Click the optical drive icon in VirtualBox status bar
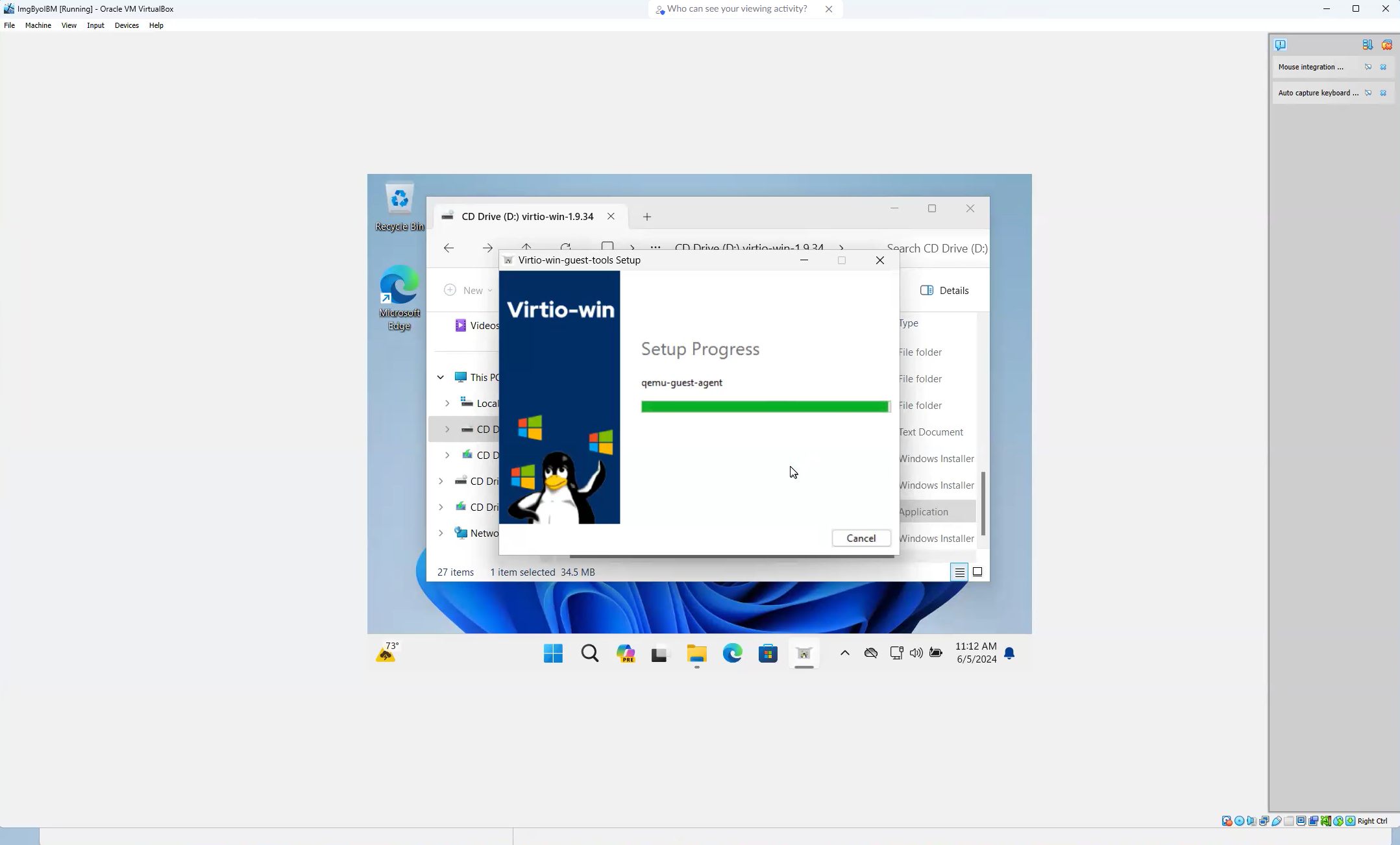Screen dimensions: 1400x845 (x=1238, y=821)
